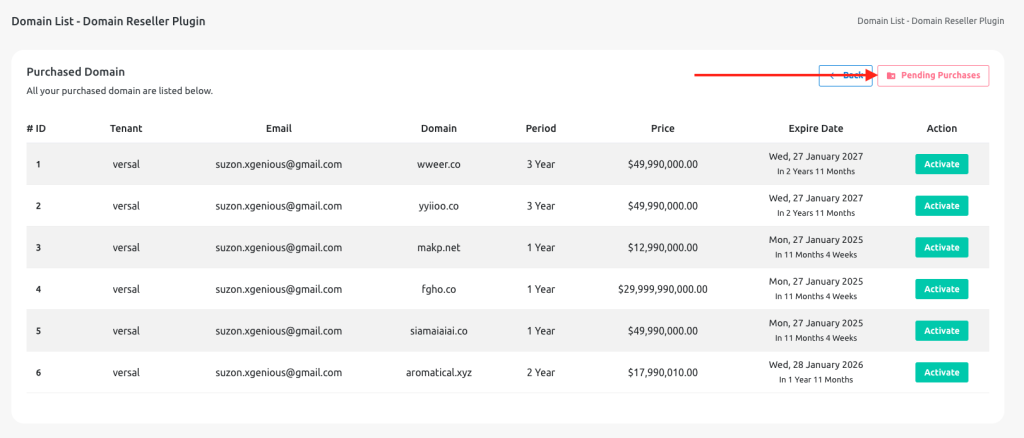Click the breadcrumb text at top right
The image size is (1024, 438).
(x=931, y=21)
